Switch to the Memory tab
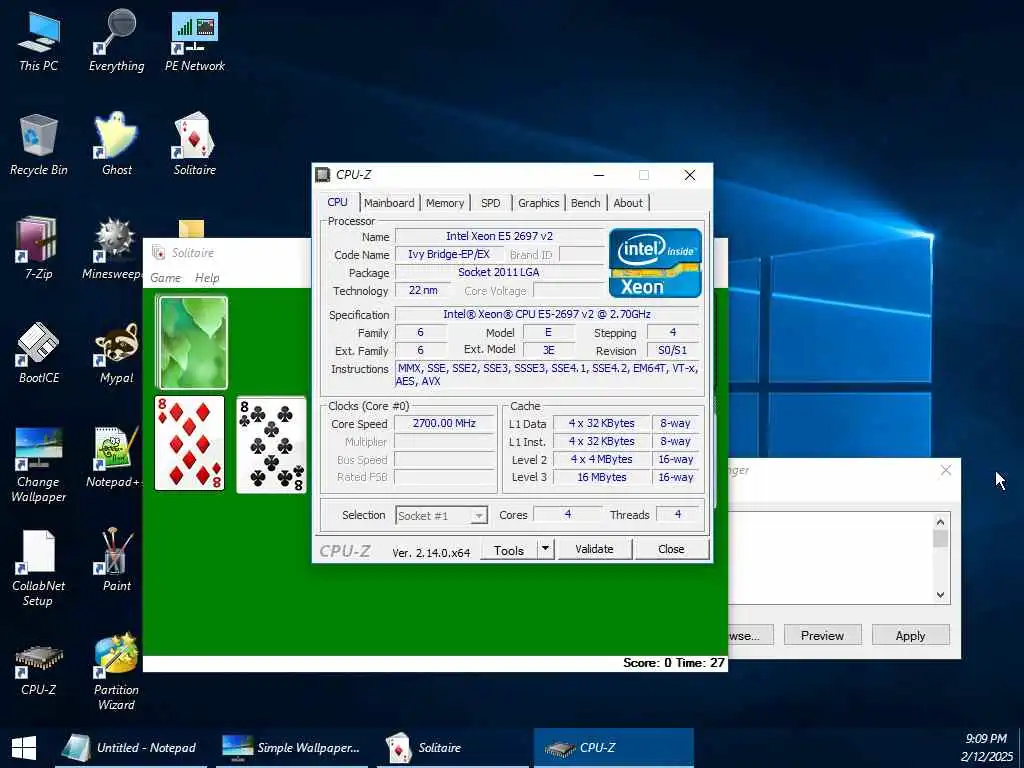Viewport: 1024px width, 768px height. tap(445, 203)
